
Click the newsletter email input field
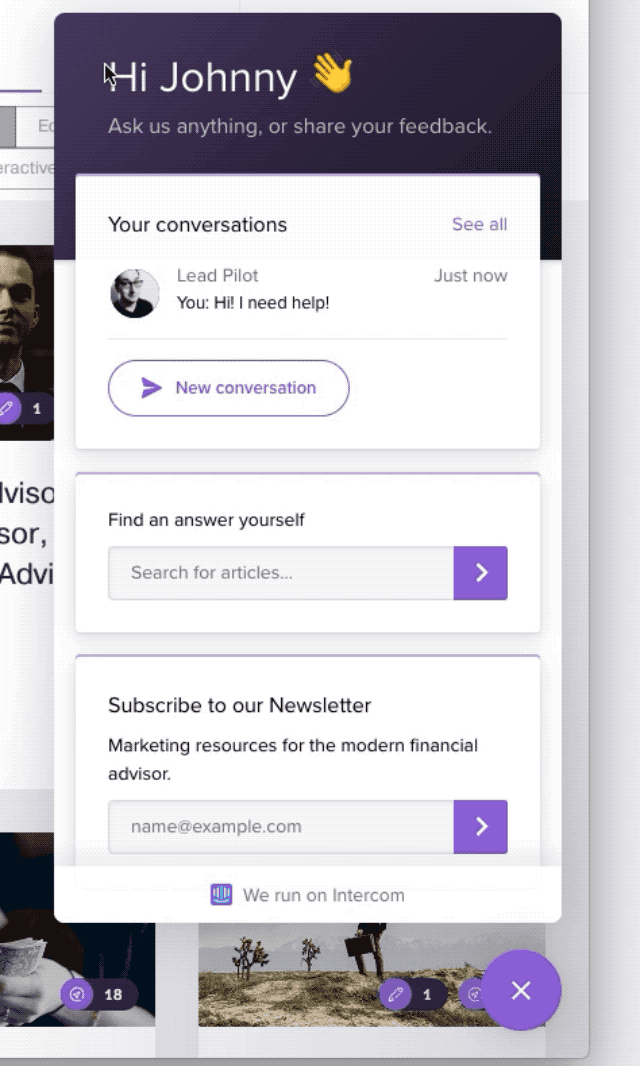point(281,826)
